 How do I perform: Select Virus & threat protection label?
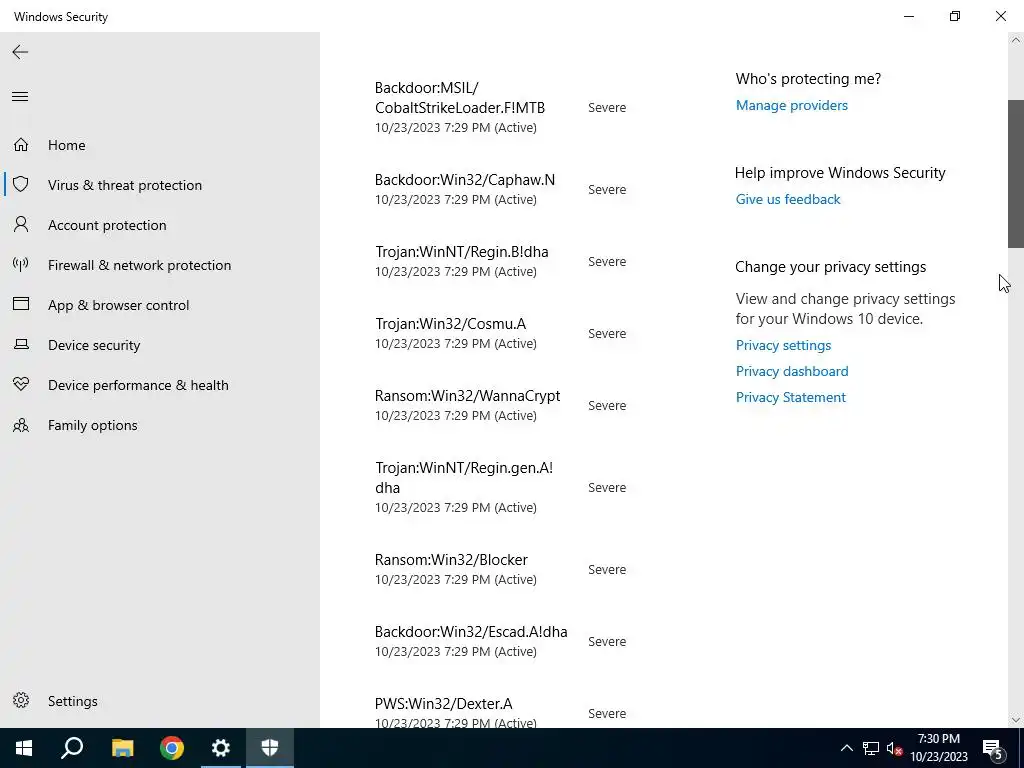point(125,185)
